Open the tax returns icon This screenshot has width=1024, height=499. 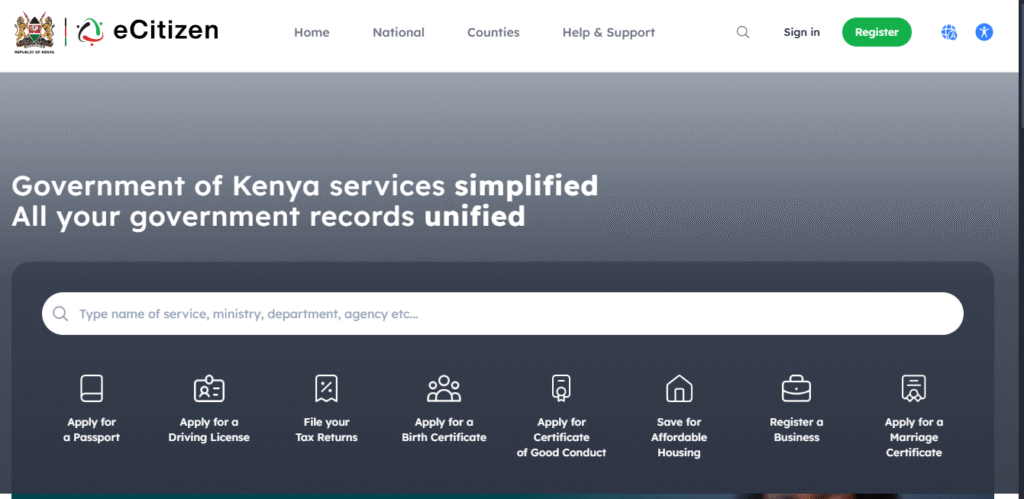point(326,388)
